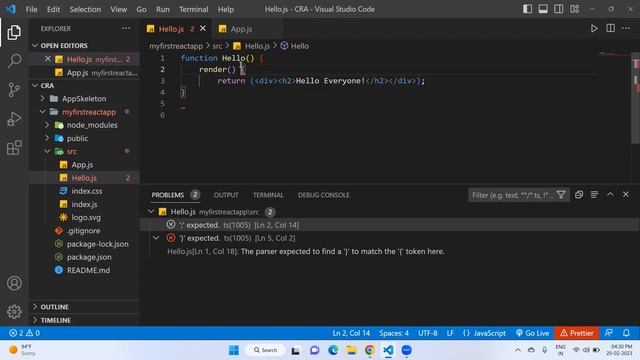Image resolution: width=640 pixels, height=360 pixels.
Task: Maximize panel with up chevron
Action: [x=610, y=195]
